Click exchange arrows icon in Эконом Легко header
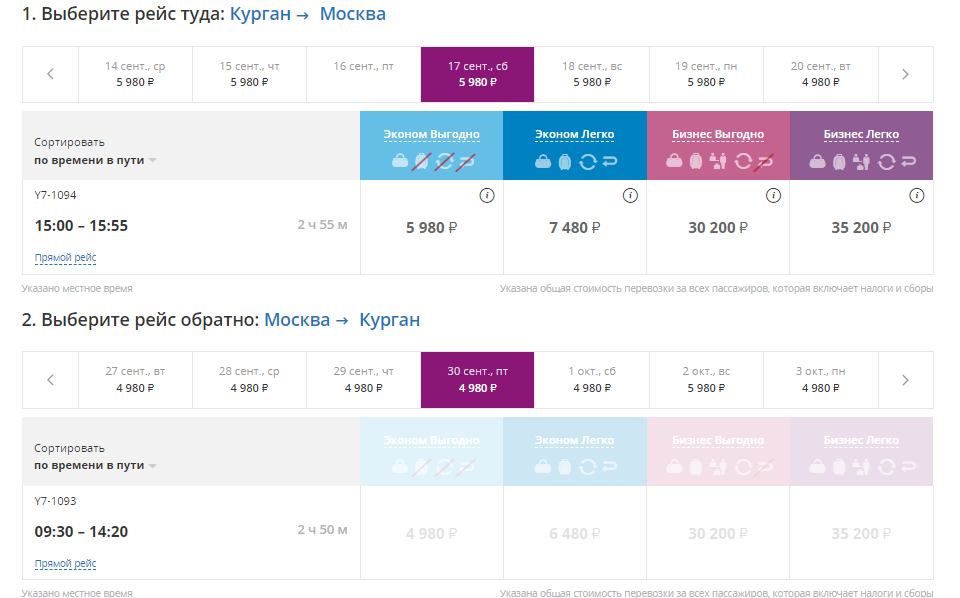The height and width of the screenshot is (598, 960). pos(587,161)
